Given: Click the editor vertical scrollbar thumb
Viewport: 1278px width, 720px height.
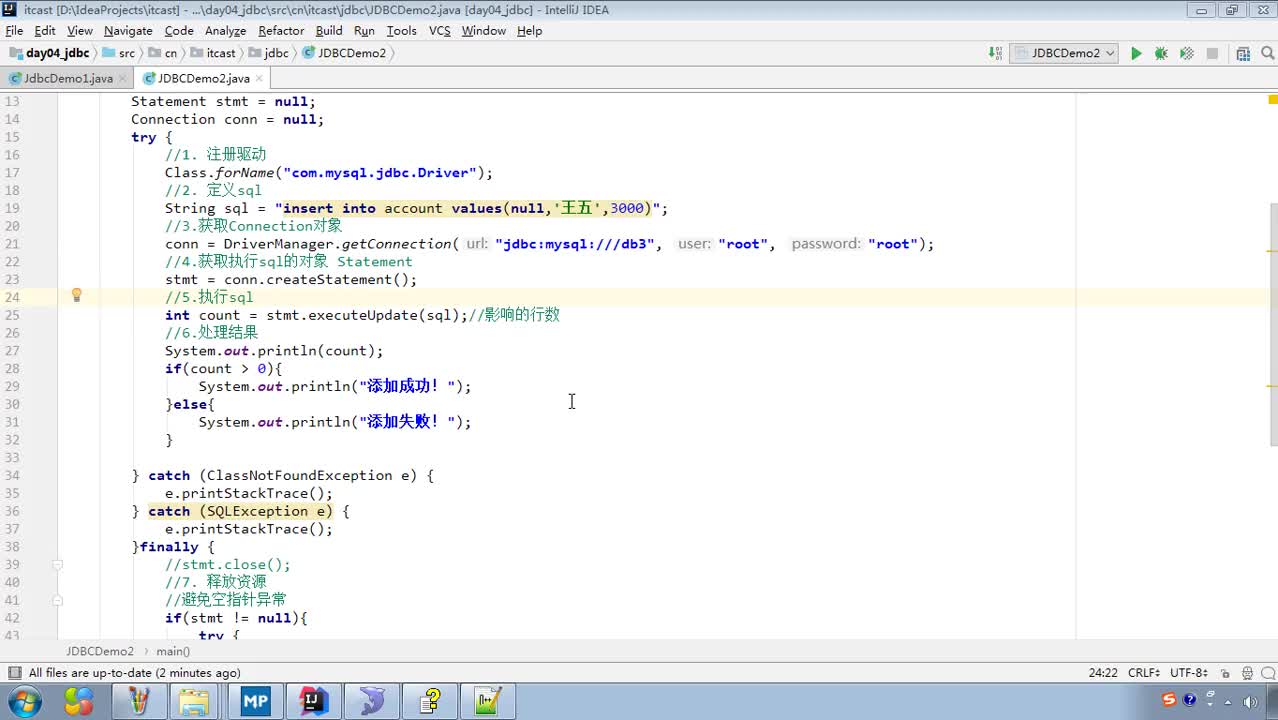Looking at the screenshot, I should [1273, 323].
